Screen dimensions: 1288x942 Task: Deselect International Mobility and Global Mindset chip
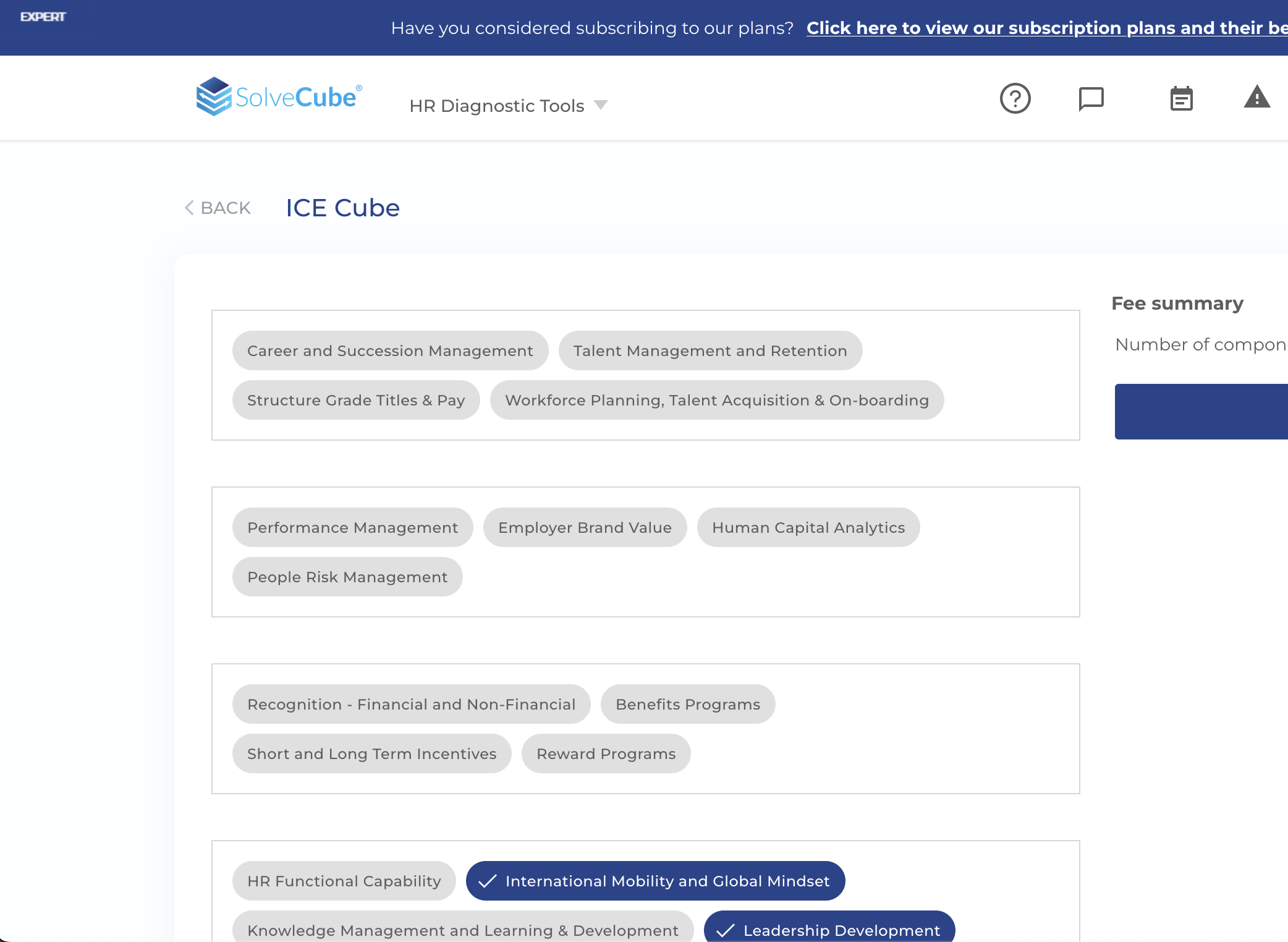[x=655, y=881]
